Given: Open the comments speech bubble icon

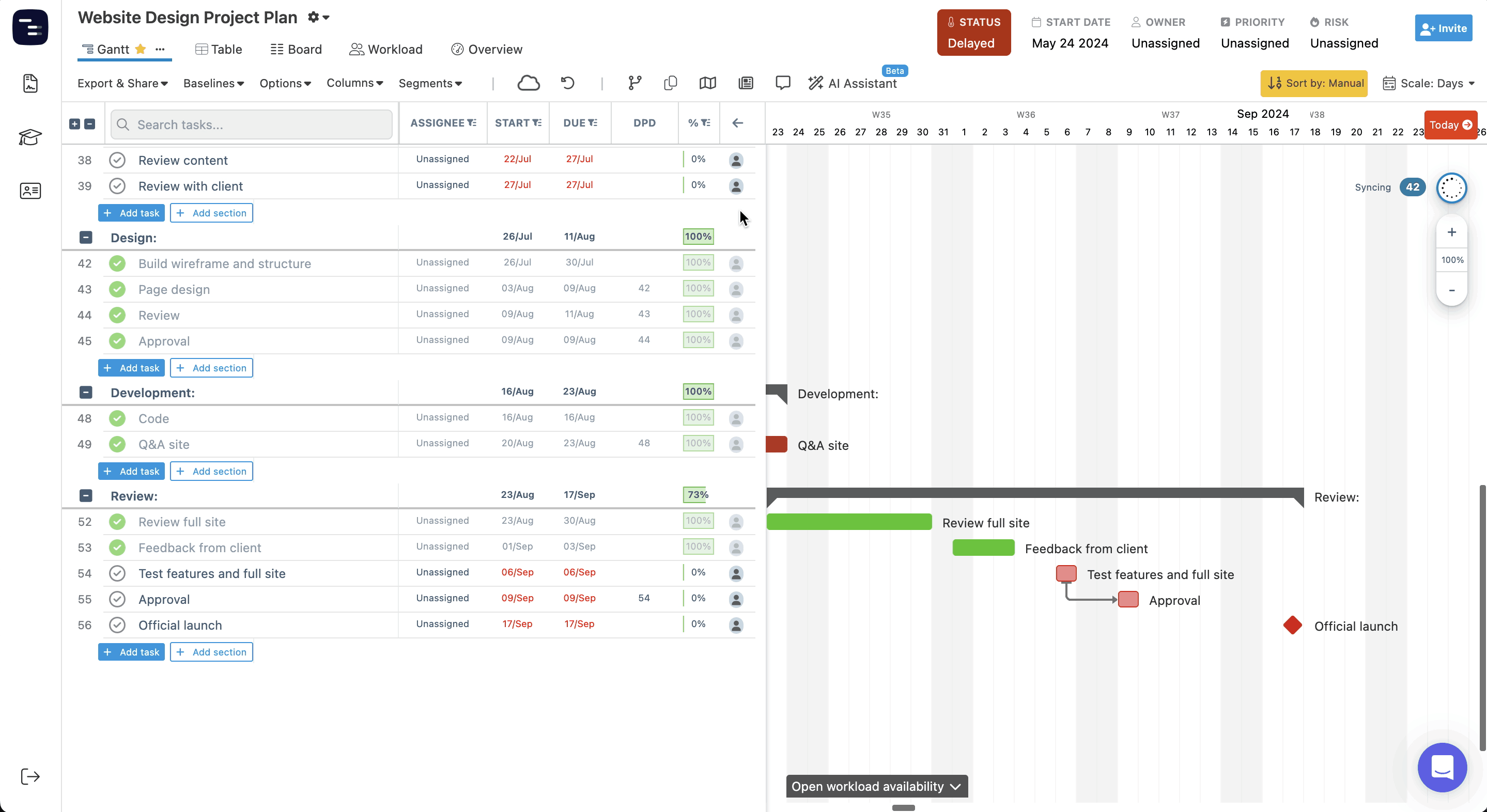Looking at the screenshot, I should pyautogui.click(x=782, y=83).
